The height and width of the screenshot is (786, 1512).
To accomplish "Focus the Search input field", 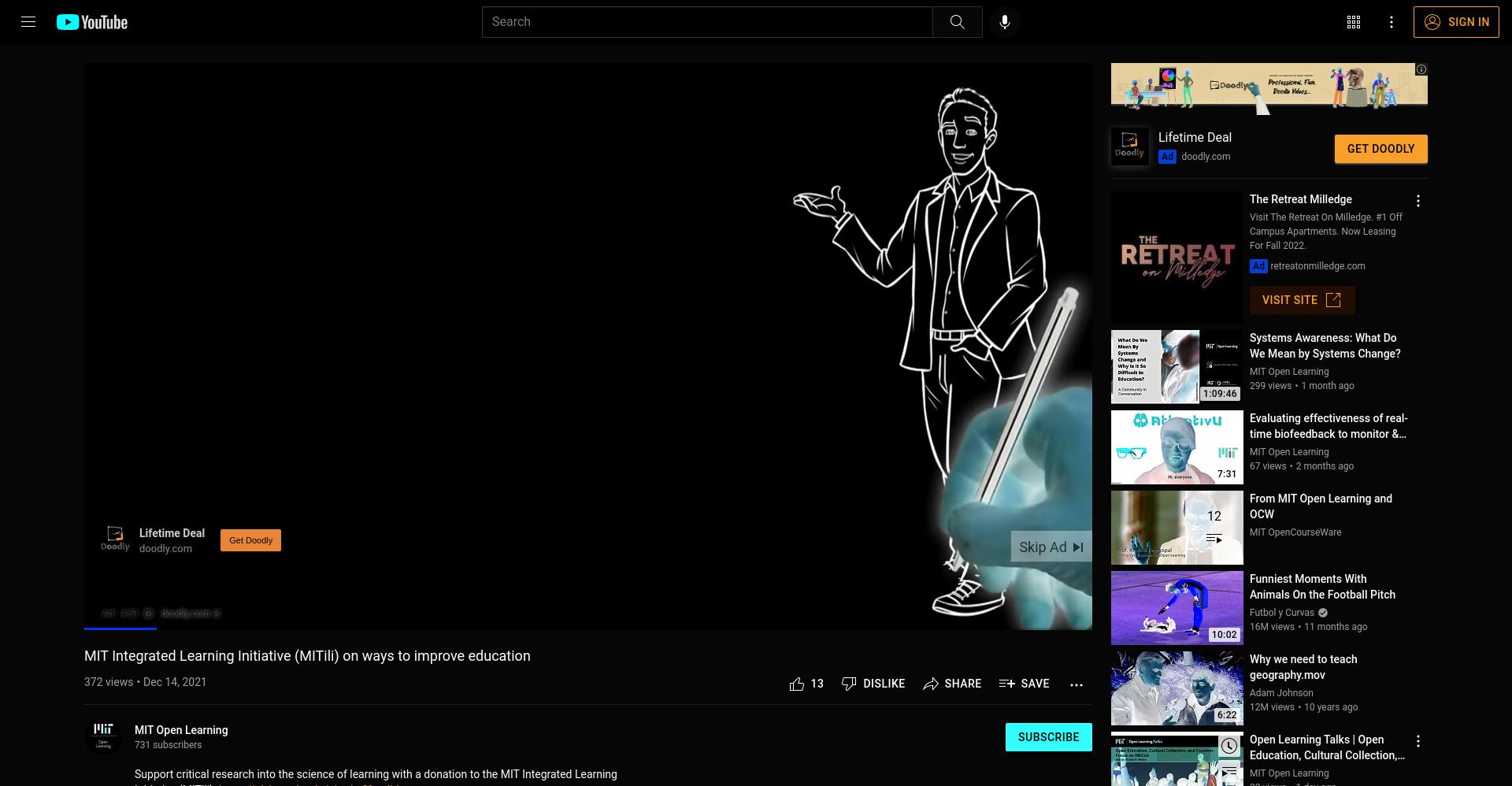I will [x=707, y=22].
